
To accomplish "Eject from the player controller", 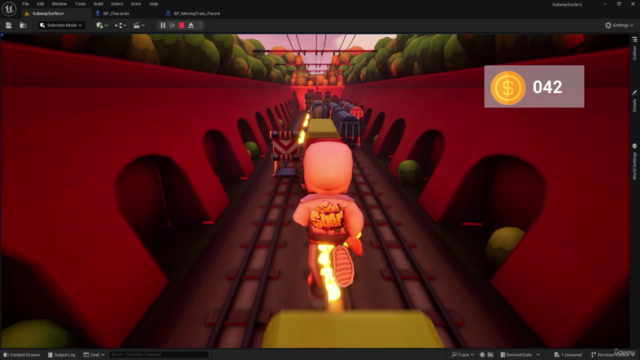I will point(191,25).
